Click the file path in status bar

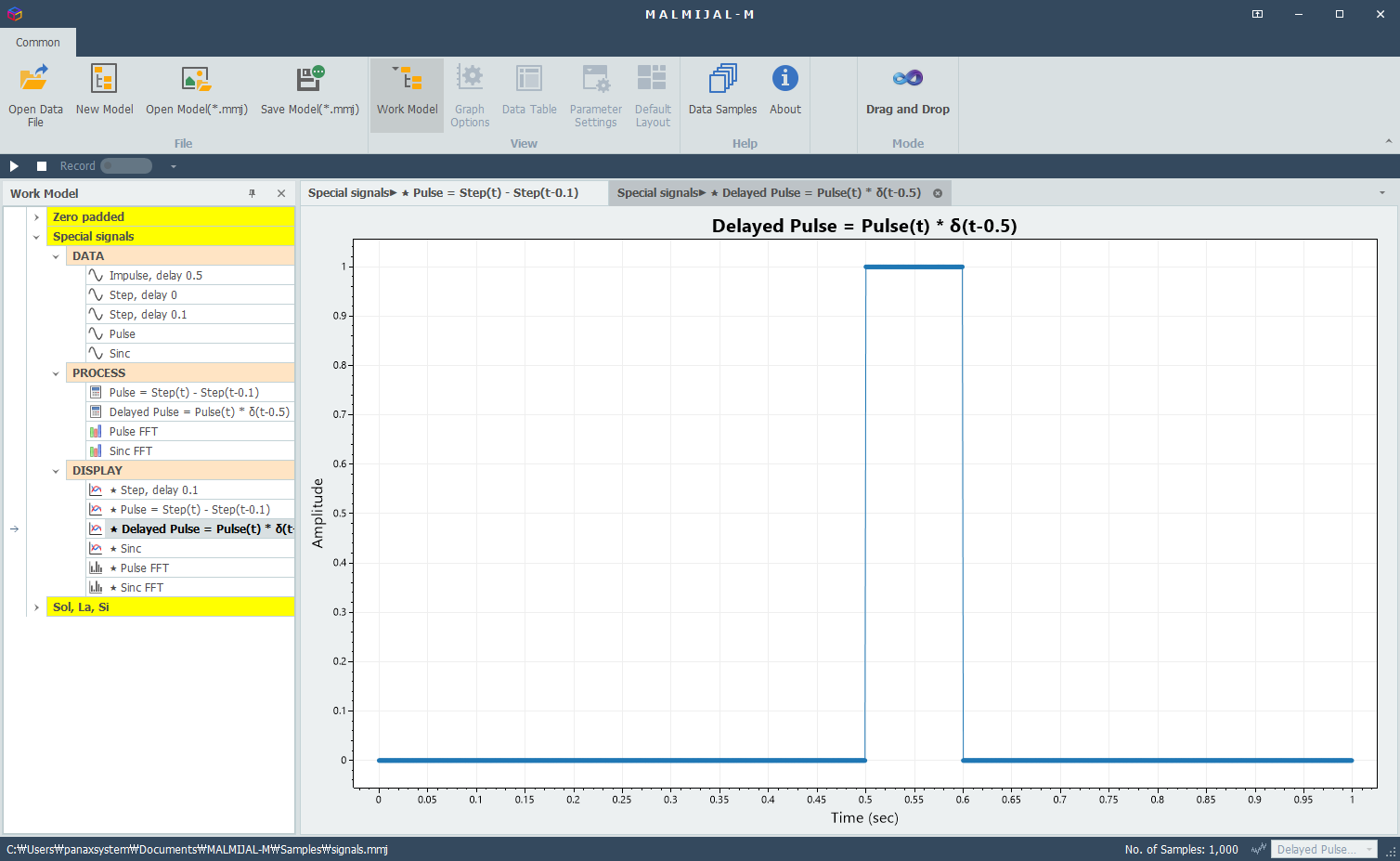click(x=197, y=849)
